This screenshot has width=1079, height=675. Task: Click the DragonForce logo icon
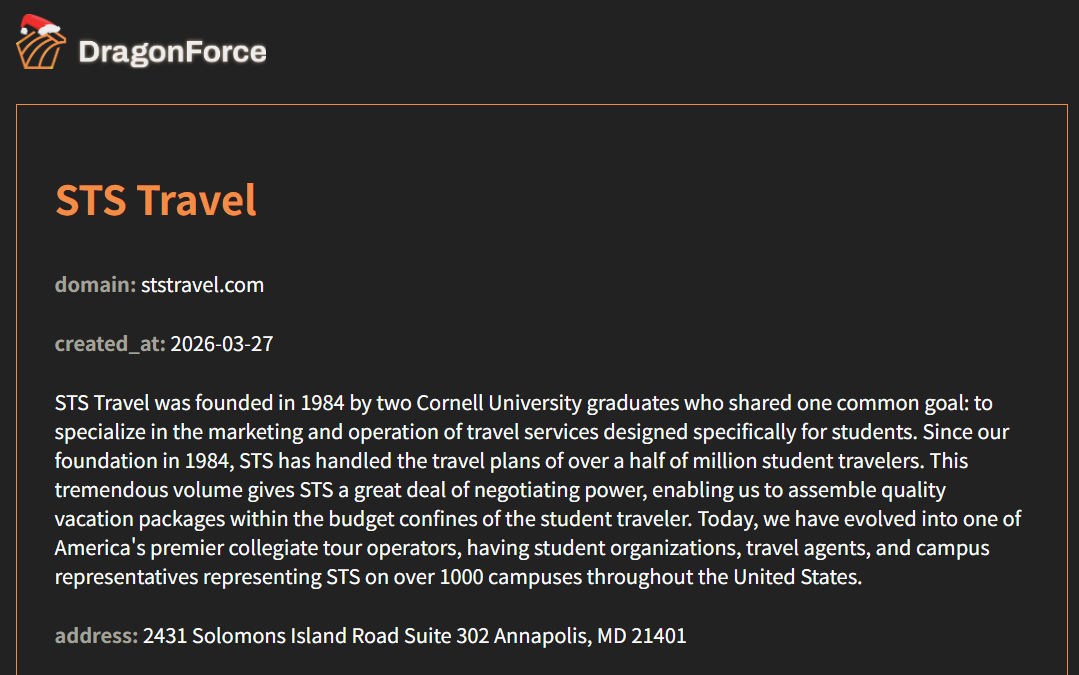click(41, 48)
